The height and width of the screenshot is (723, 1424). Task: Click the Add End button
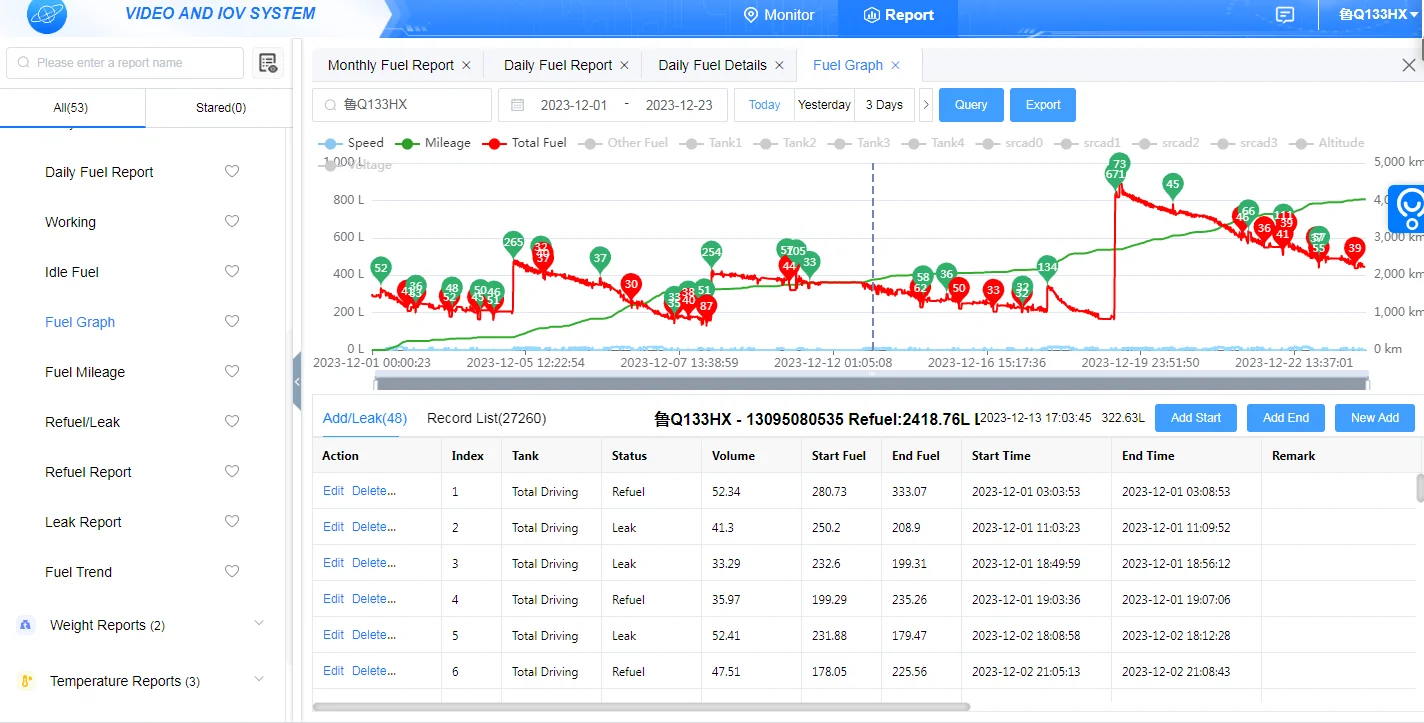click(x=1286, y=418)
